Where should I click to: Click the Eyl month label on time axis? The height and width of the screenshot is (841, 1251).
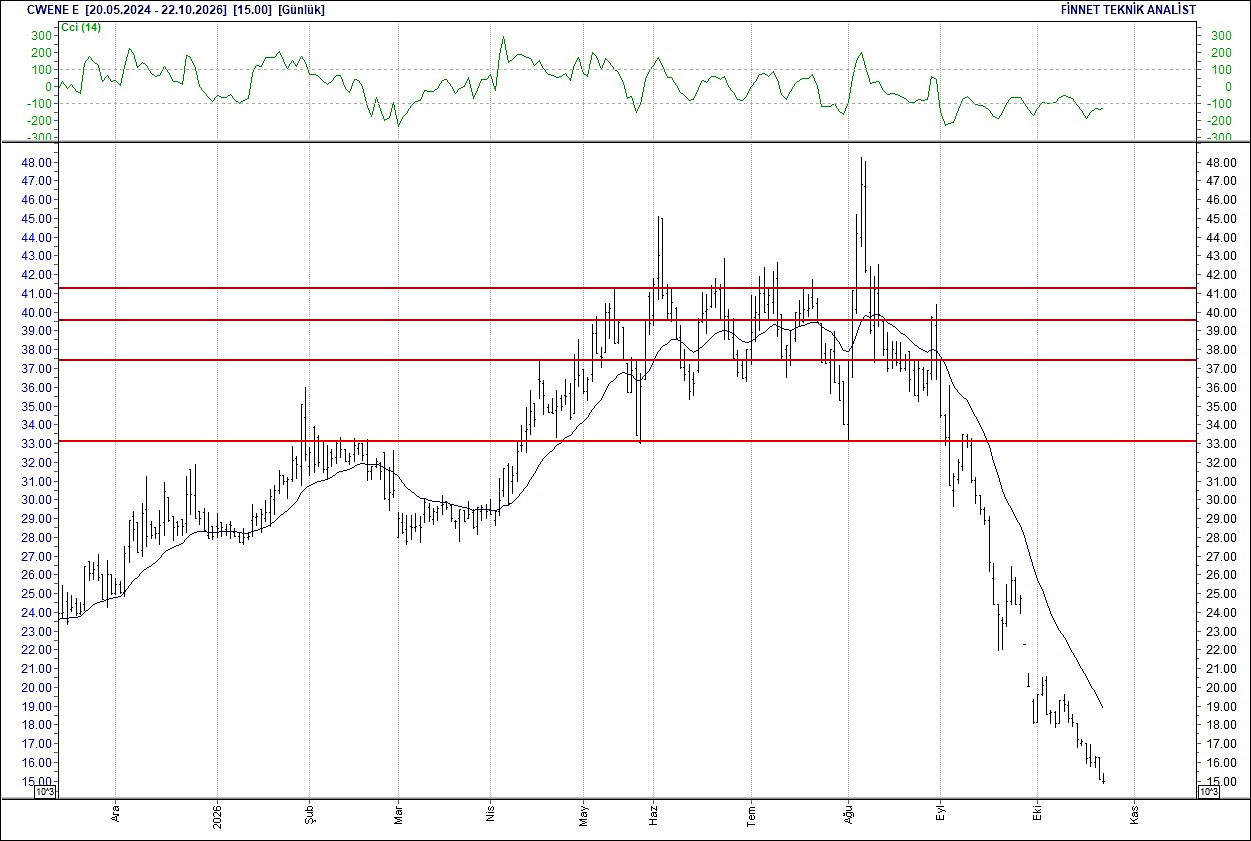pyautogui.click(x=940, y=811)
